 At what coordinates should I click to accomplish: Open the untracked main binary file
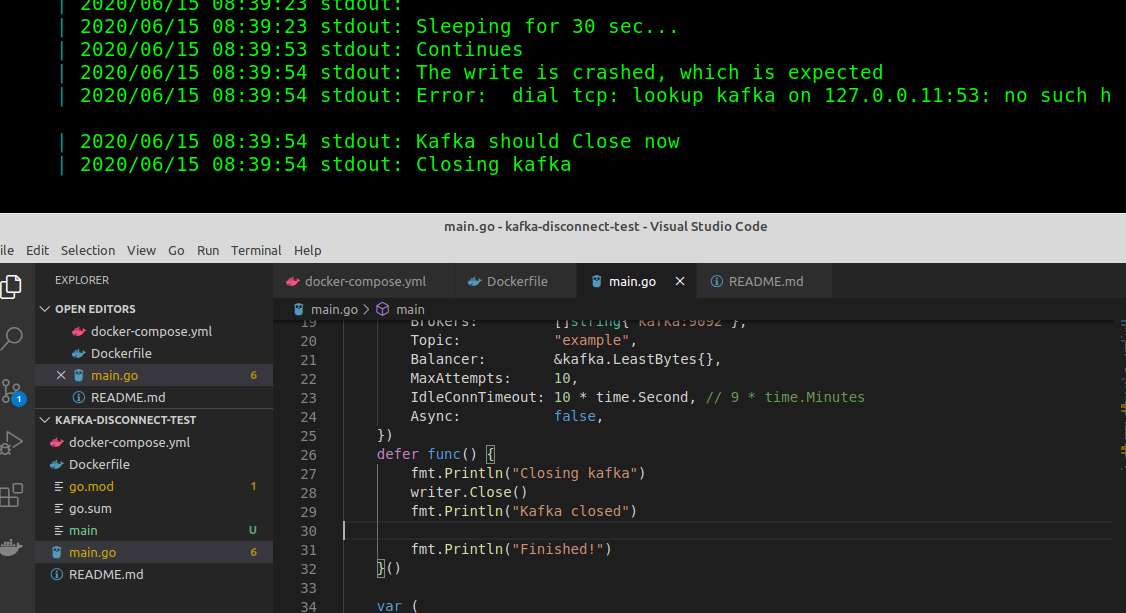[83, 530]
